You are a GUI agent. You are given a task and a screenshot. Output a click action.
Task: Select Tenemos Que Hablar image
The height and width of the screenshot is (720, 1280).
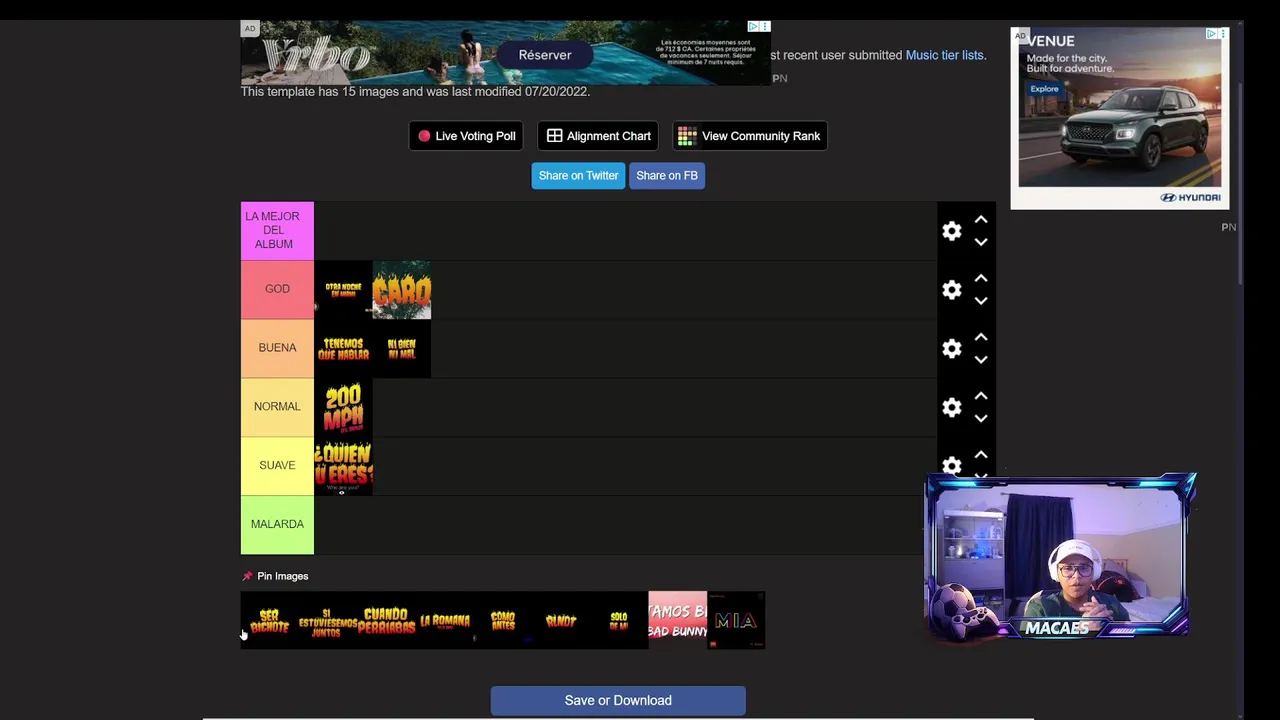343,349
